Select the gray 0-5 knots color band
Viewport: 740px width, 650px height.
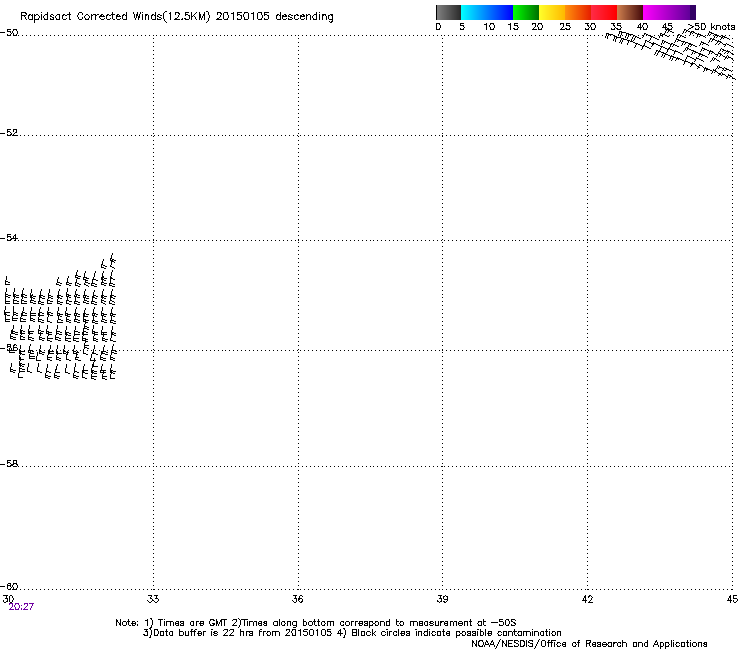click(448, 12)
